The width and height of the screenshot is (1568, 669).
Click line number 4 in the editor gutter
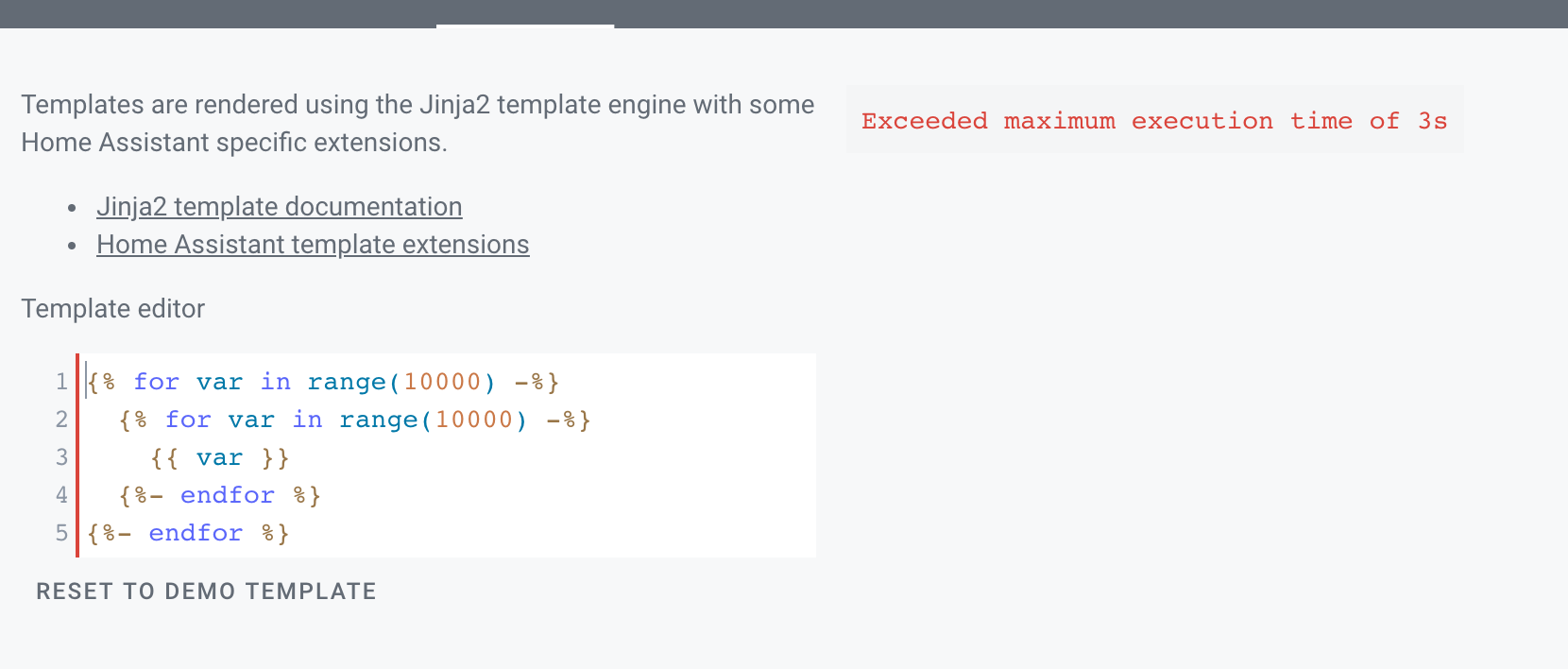pos(61,495)
